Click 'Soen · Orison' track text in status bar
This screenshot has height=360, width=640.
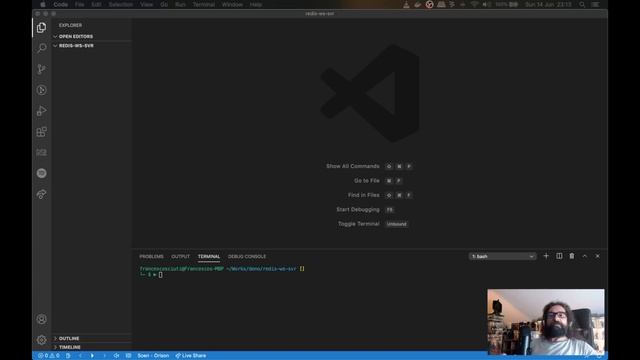point(153,356)
